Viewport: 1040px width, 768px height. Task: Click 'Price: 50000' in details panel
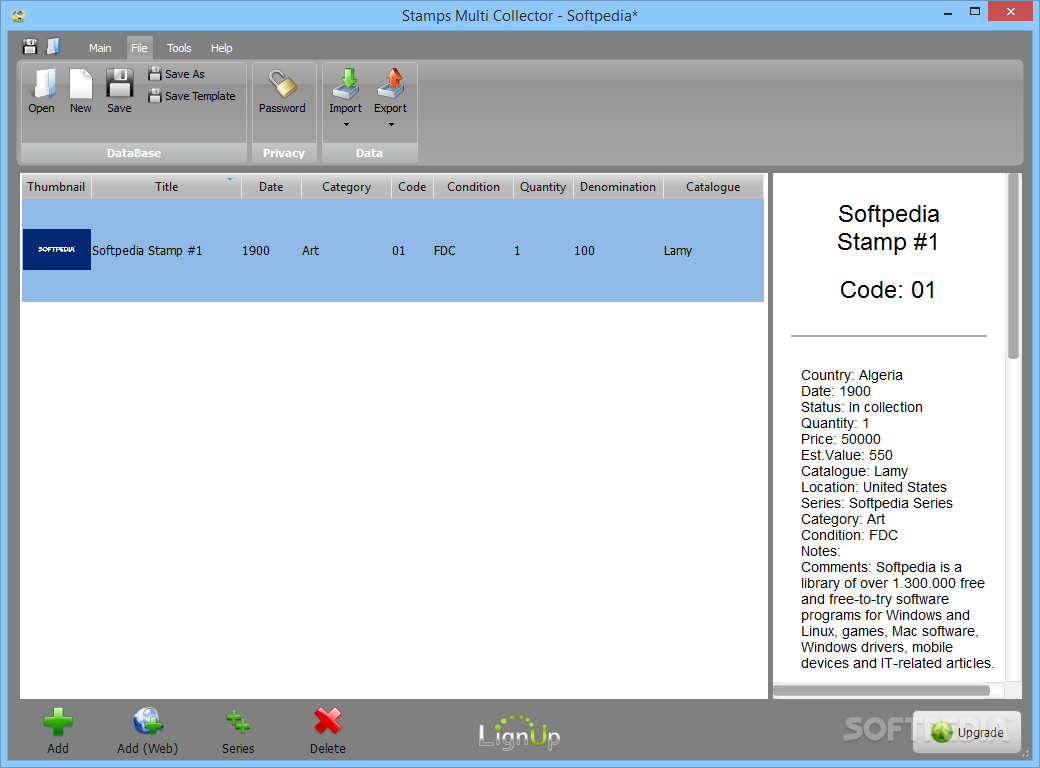(840, 439)
